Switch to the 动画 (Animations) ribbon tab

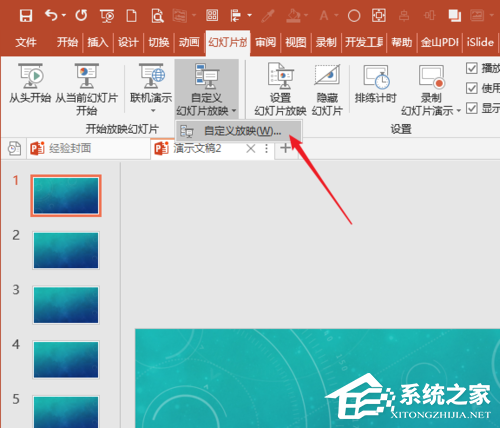click(x=189, y=42)
